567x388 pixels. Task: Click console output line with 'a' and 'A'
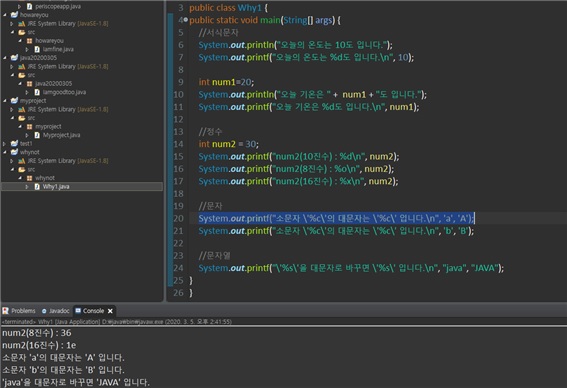click(x=63, y=358)
